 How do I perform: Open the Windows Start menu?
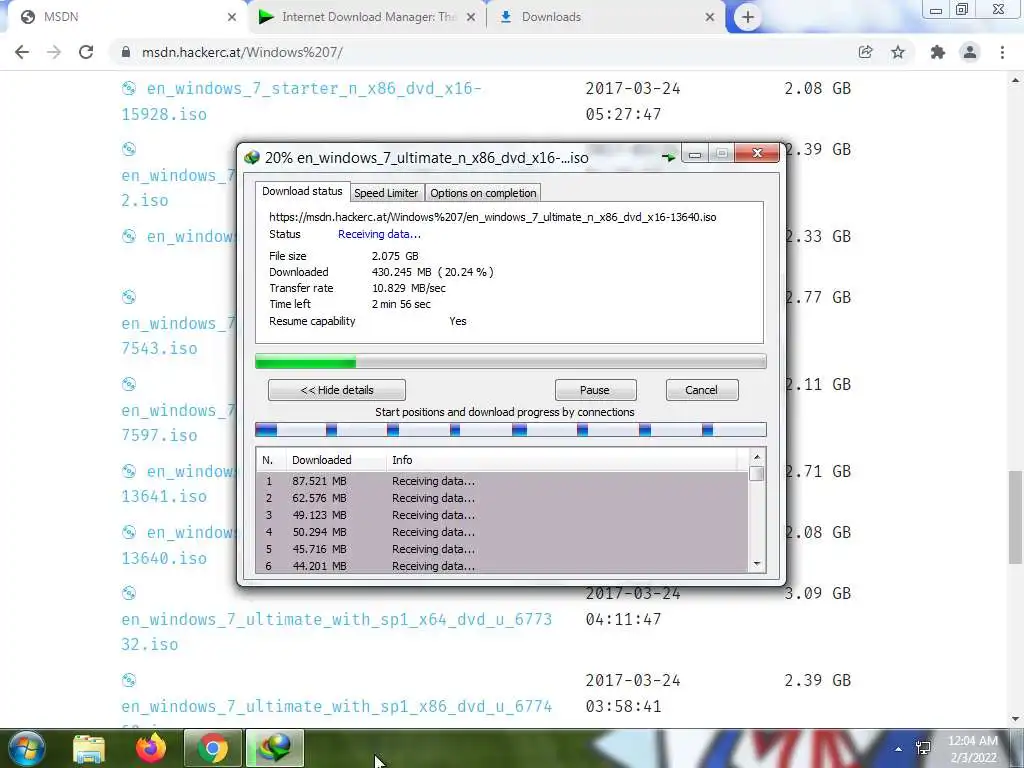(x=26, y=748)
